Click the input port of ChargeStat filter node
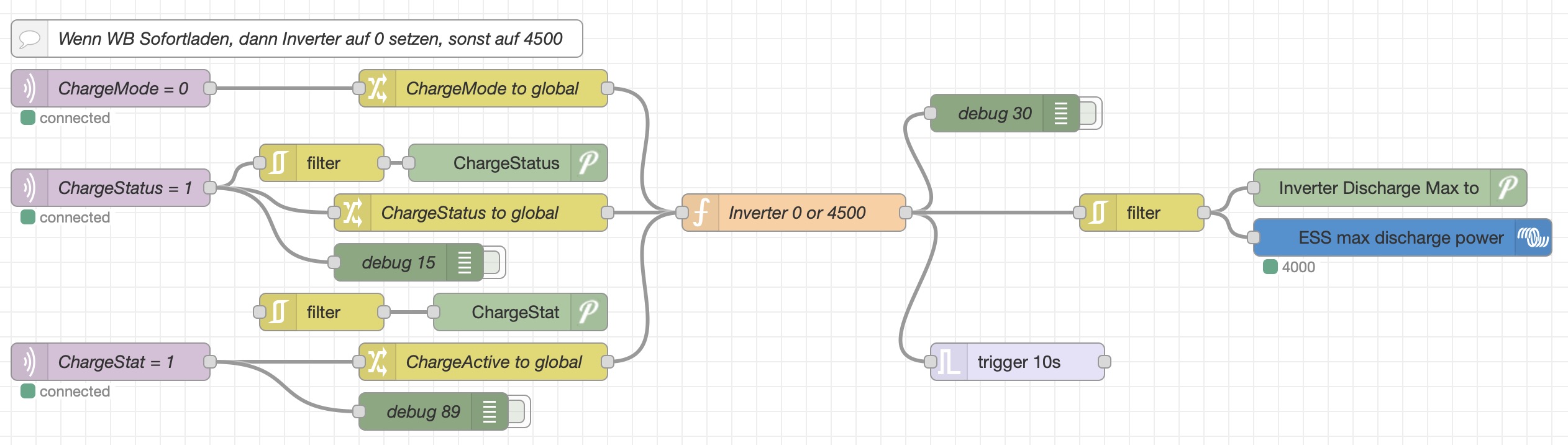The height and width of the screenshot is (445, 1568). pyautogui.click(x=260, y=313)
